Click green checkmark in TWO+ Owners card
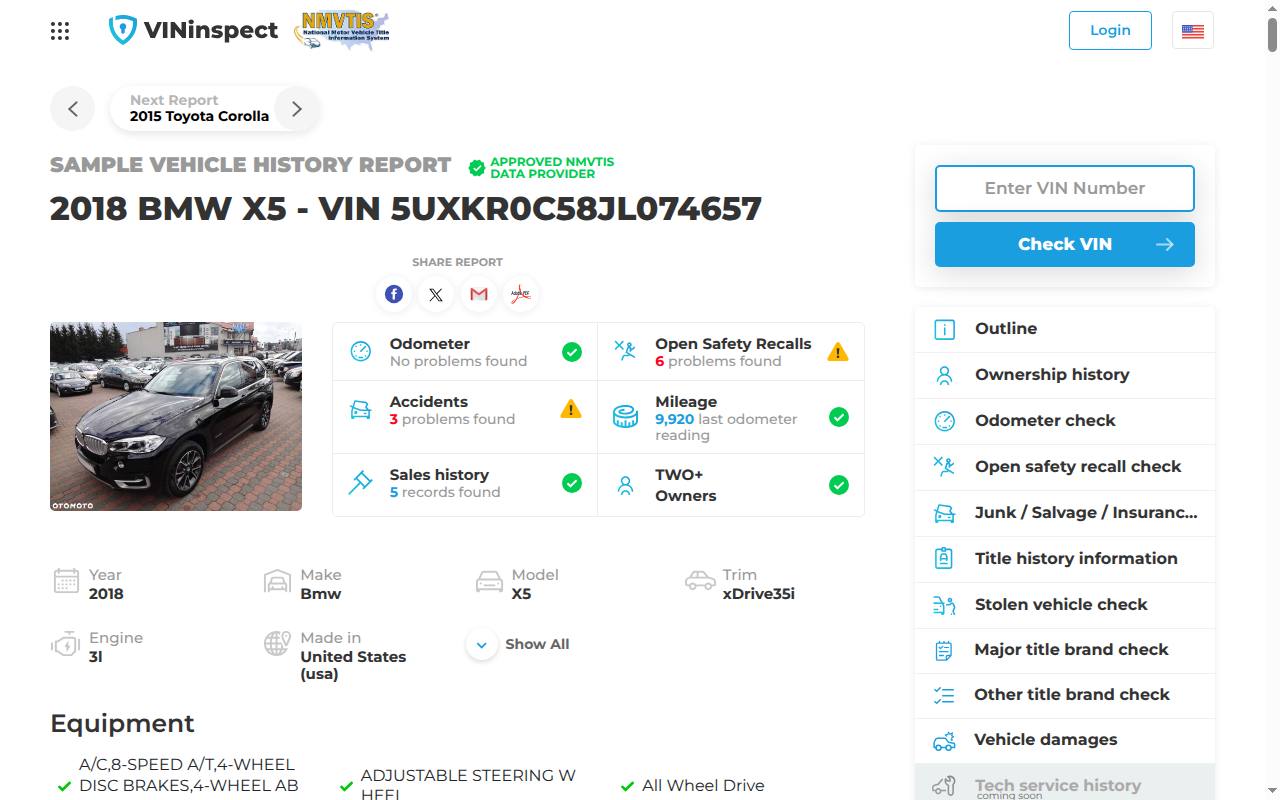 click(839, 485)
